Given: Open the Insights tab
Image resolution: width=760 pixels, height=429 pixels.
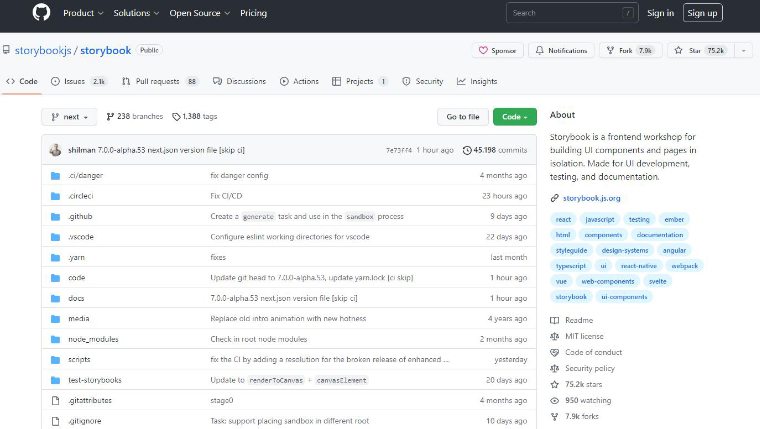Looking at the screenshot, I should (477, 81).
